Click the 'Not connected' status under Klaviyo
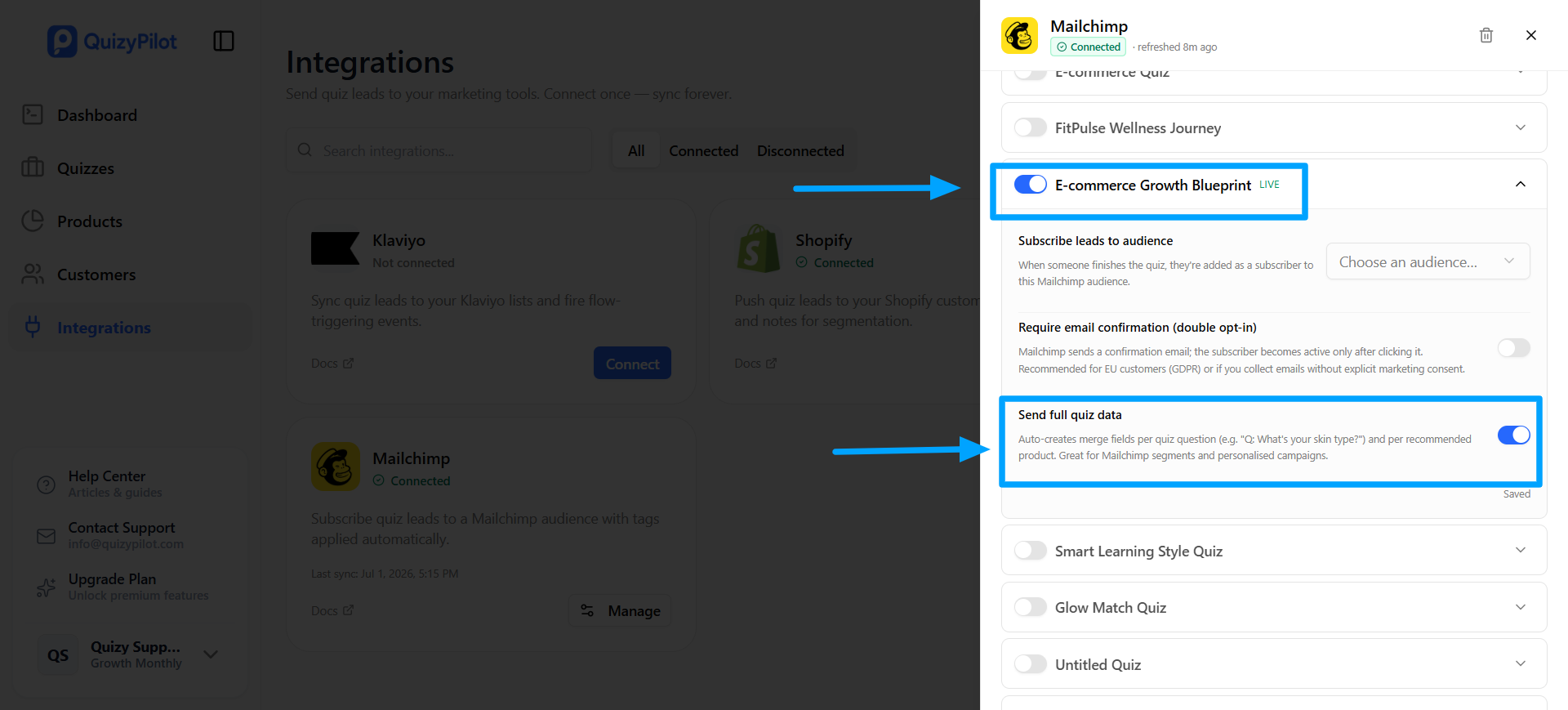The image size is (1568, 710). click(x=413, y=262)
